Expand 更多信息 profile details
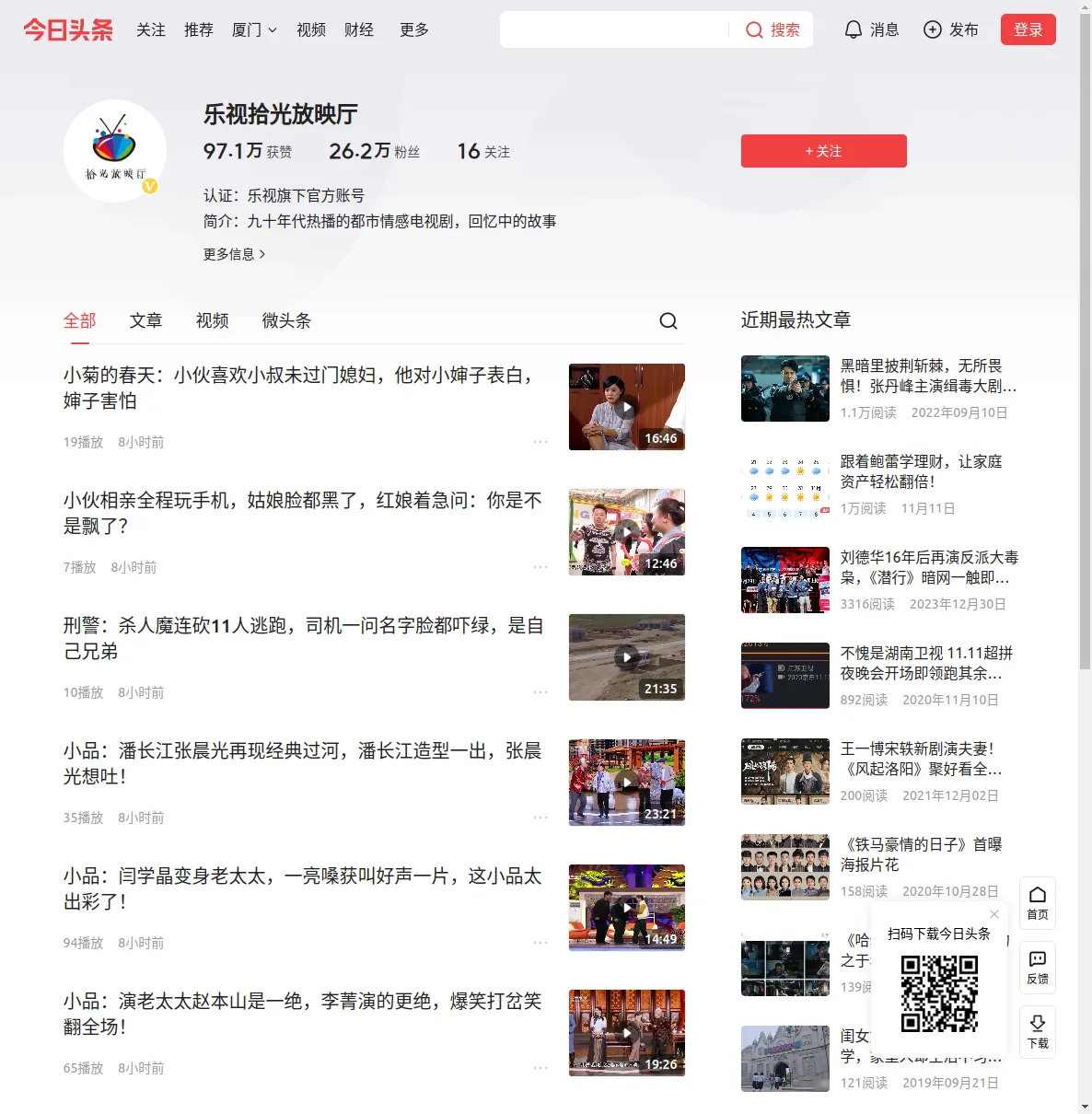The width and height of the screenshot is (1092, 1114). point(234,254)
